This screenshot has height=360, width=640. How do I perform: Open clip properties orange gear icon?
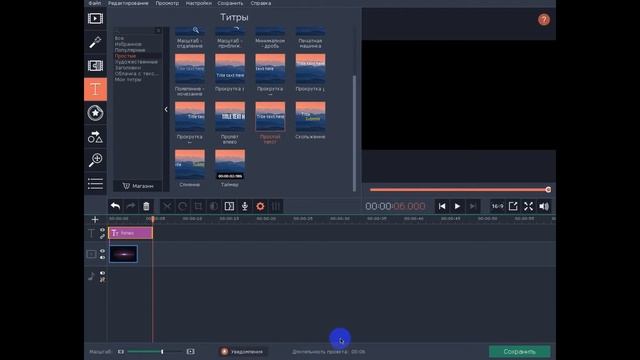point(260,206)
